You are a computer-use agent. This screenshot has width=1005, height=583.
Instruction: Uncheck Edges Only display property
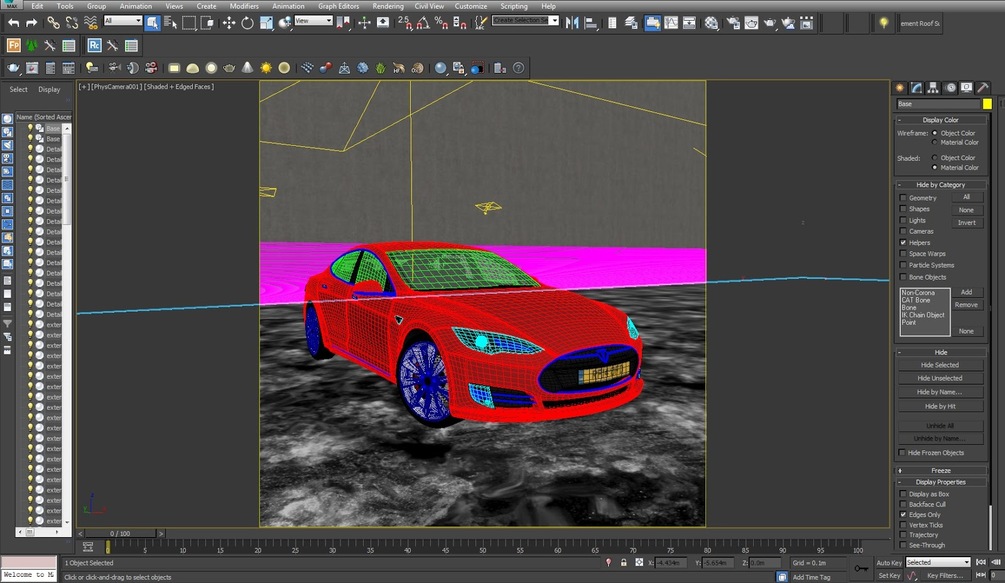click(x=903, y=514)
